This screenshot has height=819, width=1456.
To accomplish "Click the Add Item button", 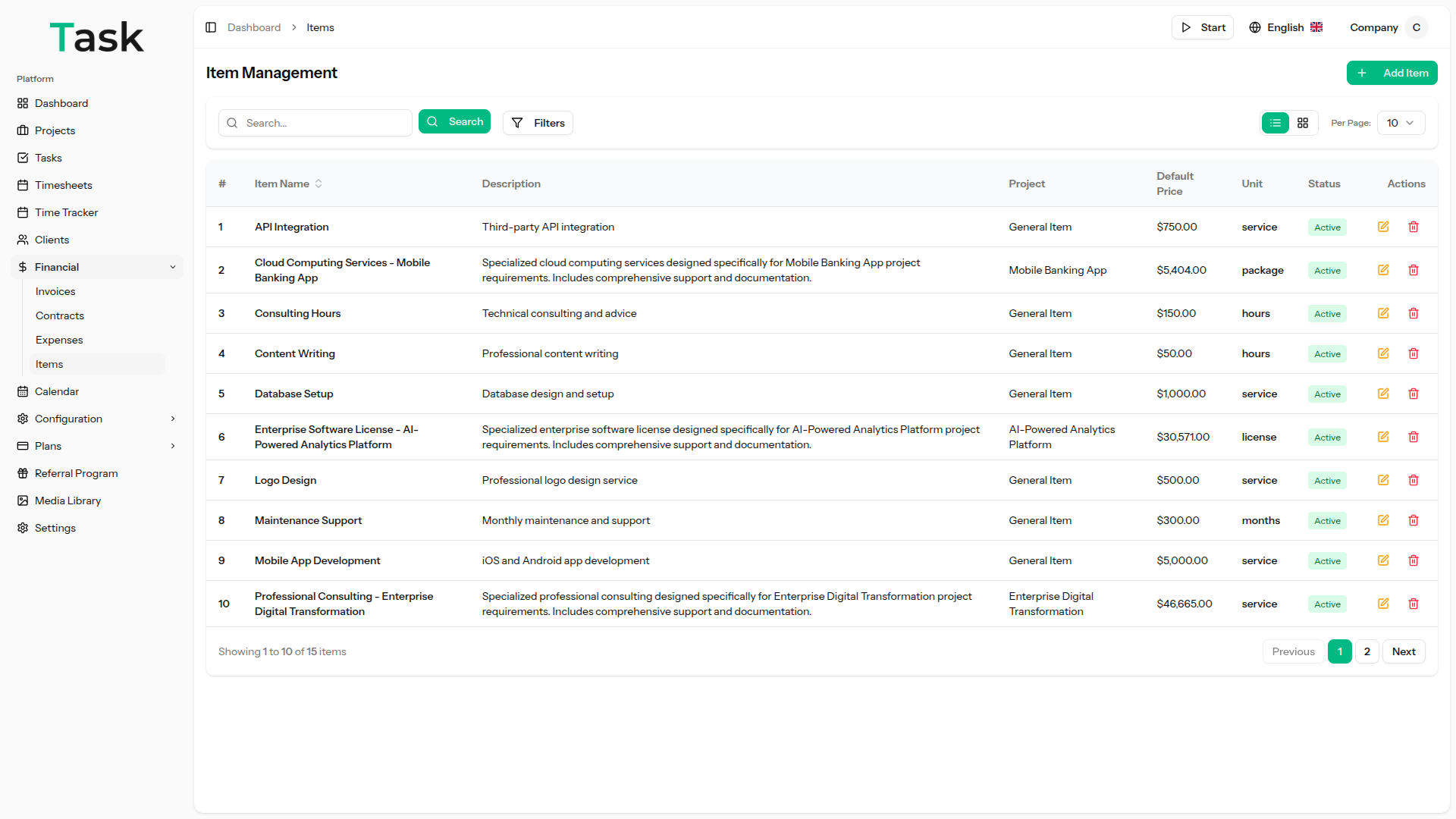I will [1392, 73].
